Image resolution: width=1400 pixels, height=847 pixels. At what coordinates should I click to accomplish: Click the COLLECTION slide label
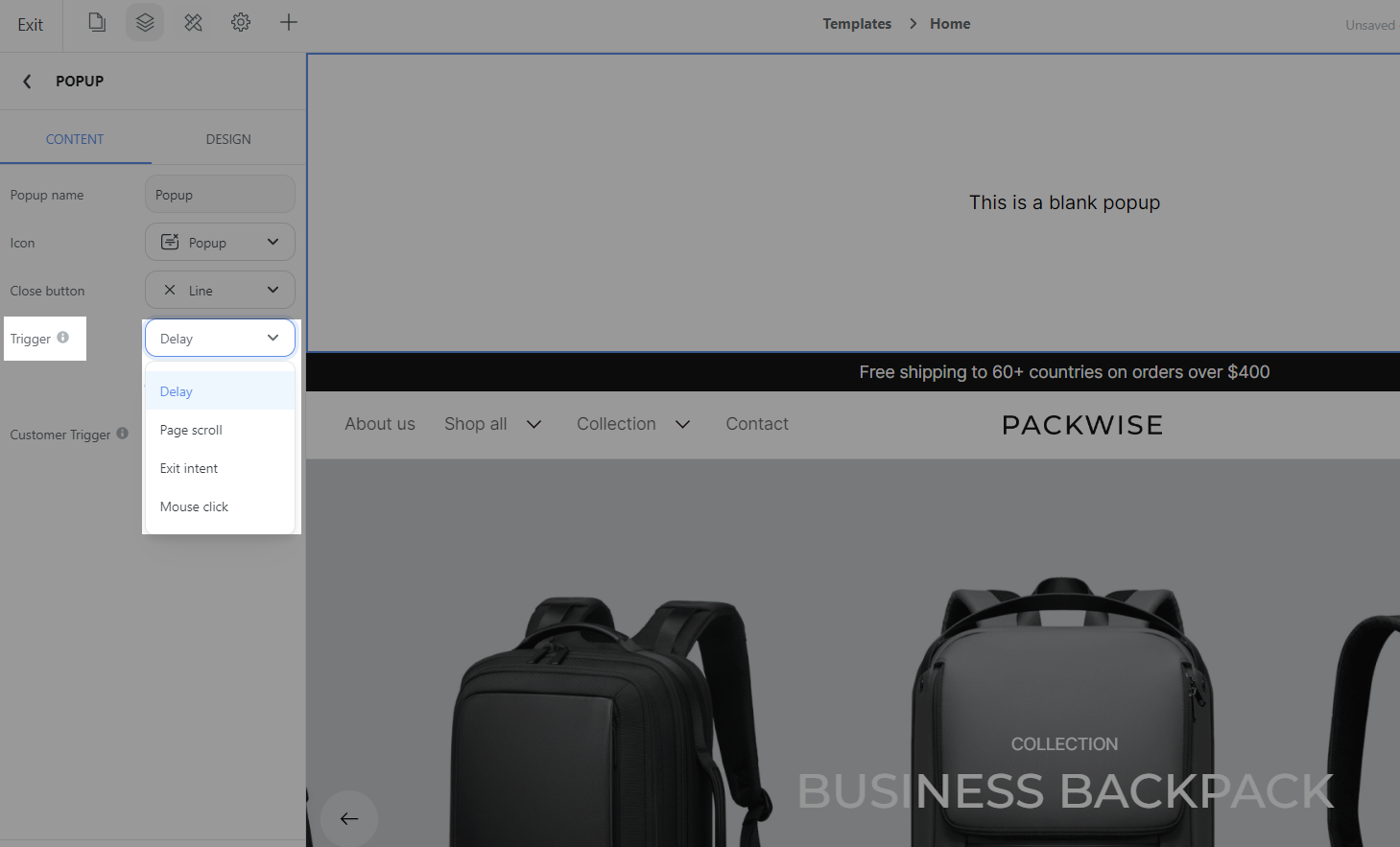[x=1064, y=744]
